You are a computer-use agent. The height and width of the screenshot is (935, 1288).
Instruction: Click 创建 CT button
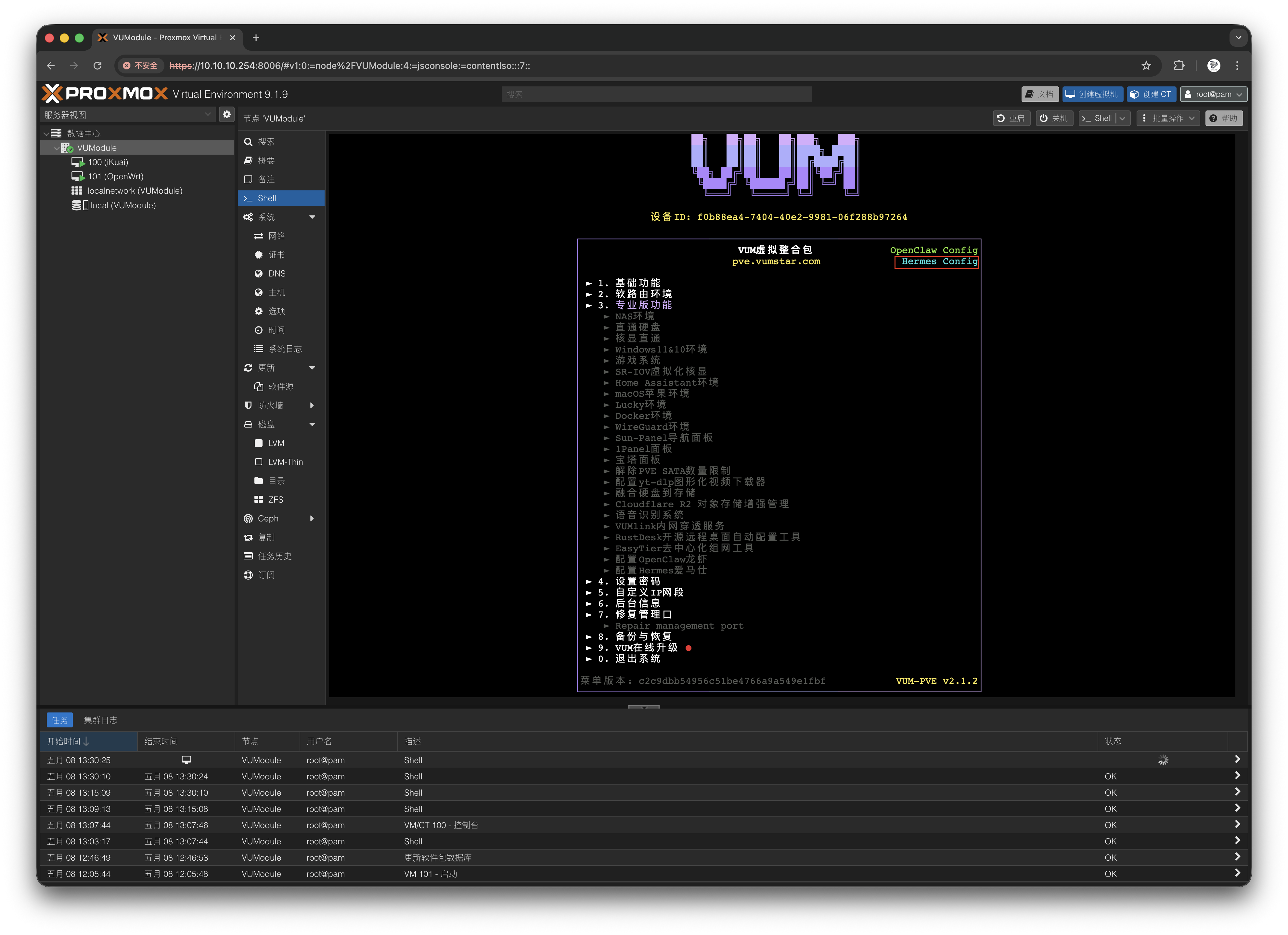pyautogui.click(x=1151, y=94)
